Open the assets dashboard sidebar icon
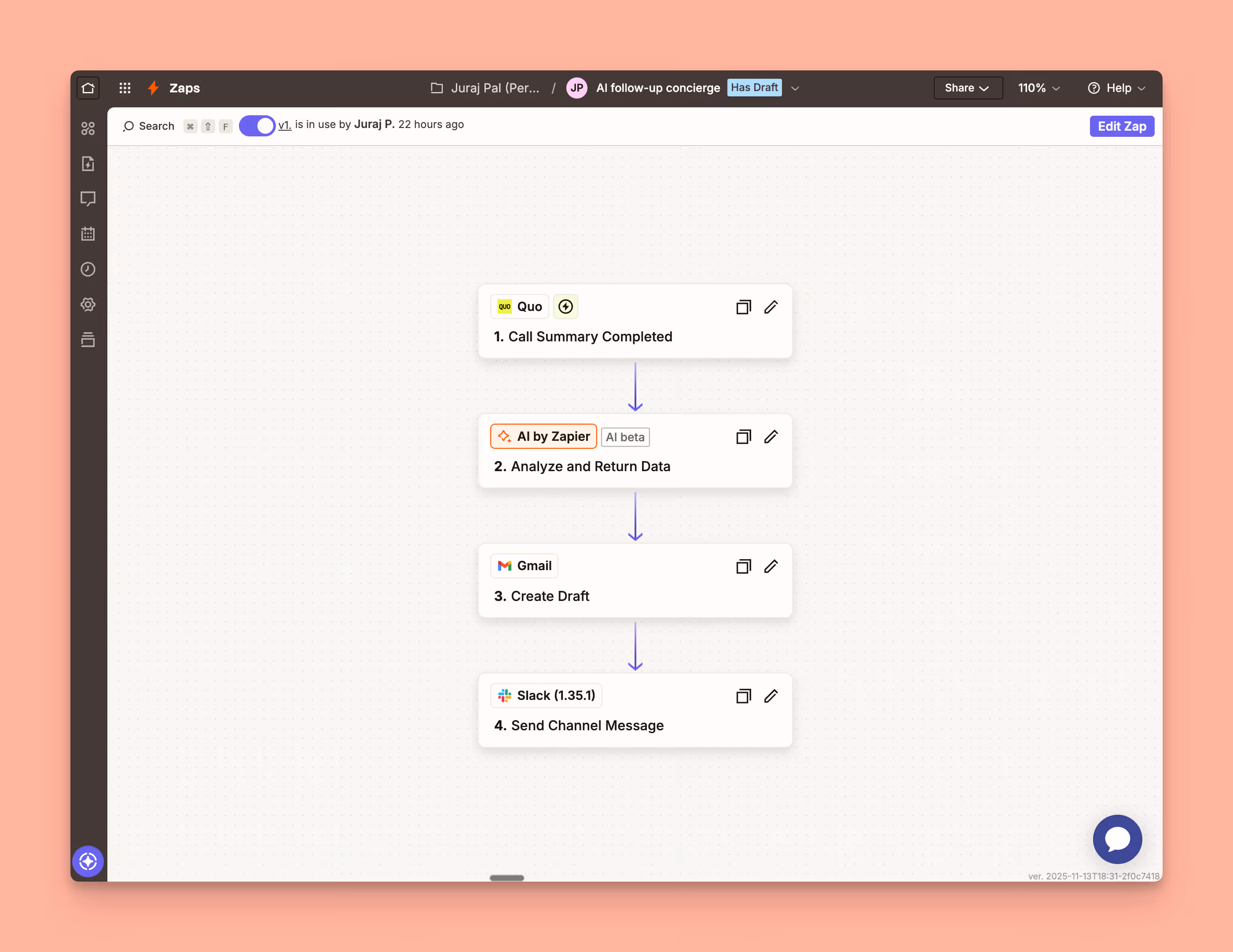Screen dimensions: 1233x952 88,128
